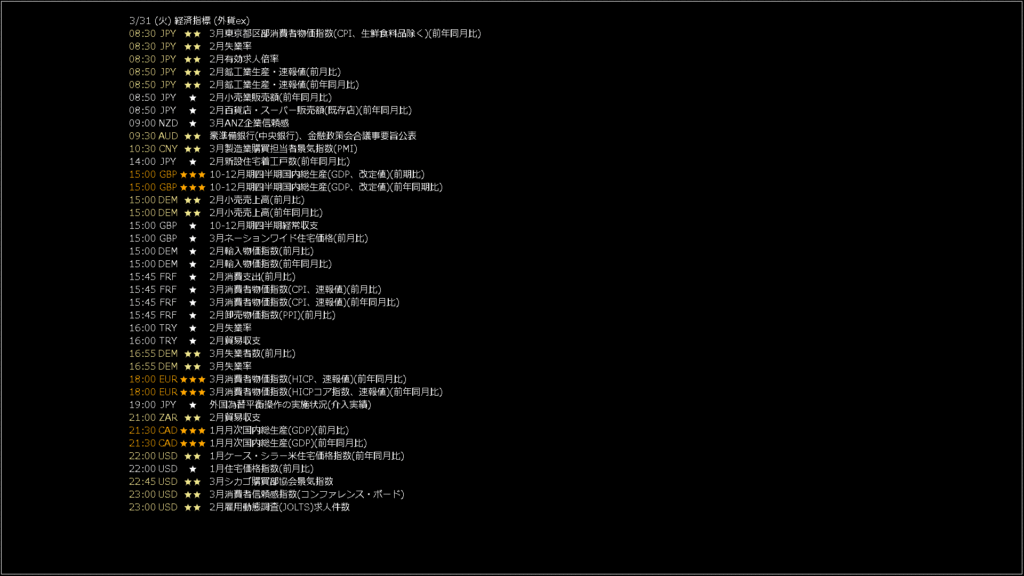Image resolution: width=1024 pixels, height=576 pixels.
Task: Select the 2月卸売物価指数(PPI) entry
Action: click(272, 315)
